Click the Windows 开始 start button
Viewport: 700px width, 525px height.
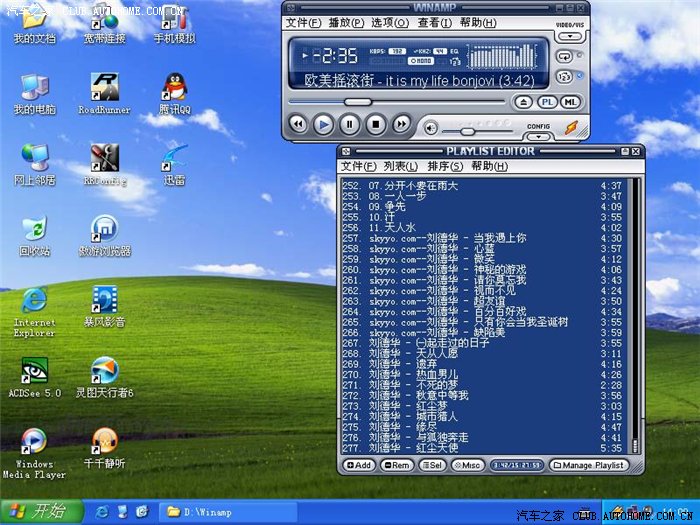(40, 511)
